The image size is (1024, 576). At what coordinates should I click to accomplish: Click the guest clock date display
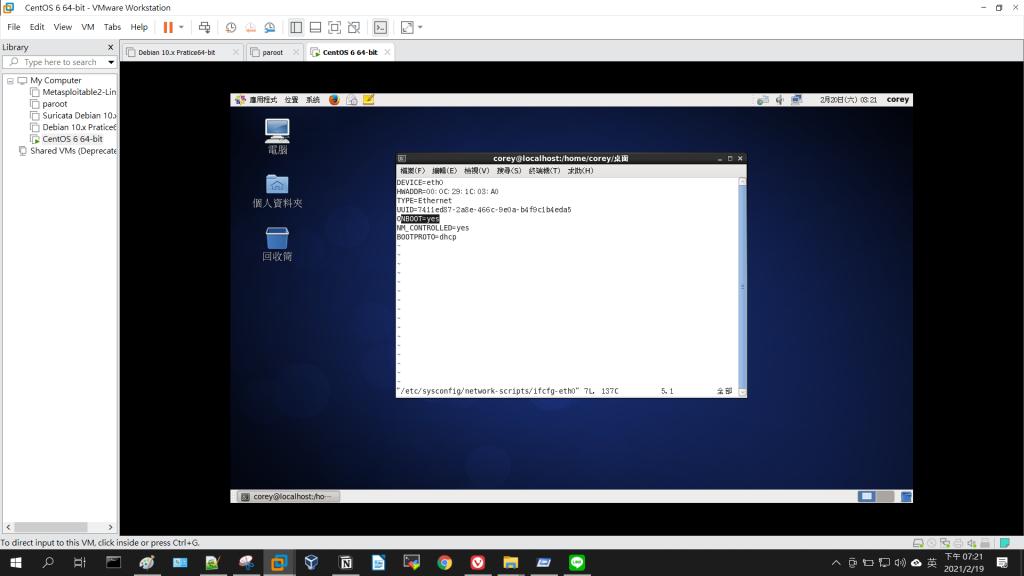(x=848, y=100)
